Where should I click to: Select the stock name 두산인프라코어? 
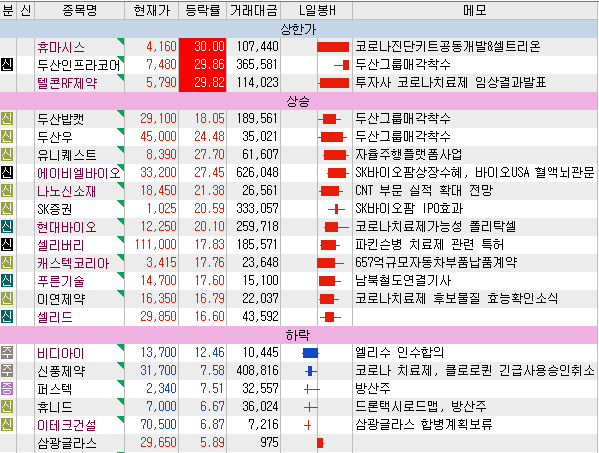coord(79,65)
